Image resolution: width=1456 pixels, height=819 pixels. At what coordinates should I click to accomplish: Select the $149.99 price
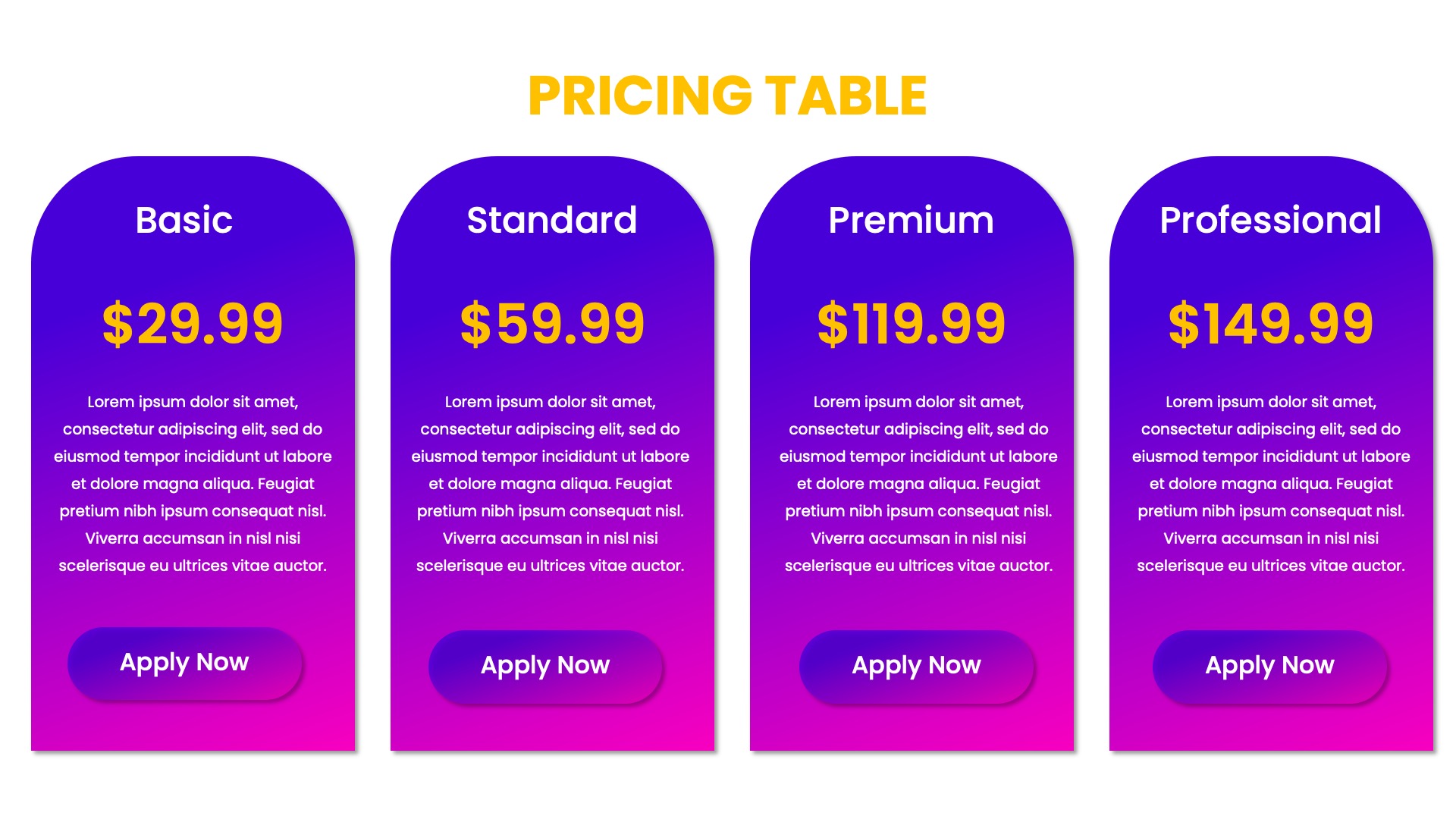(1271, 324)
